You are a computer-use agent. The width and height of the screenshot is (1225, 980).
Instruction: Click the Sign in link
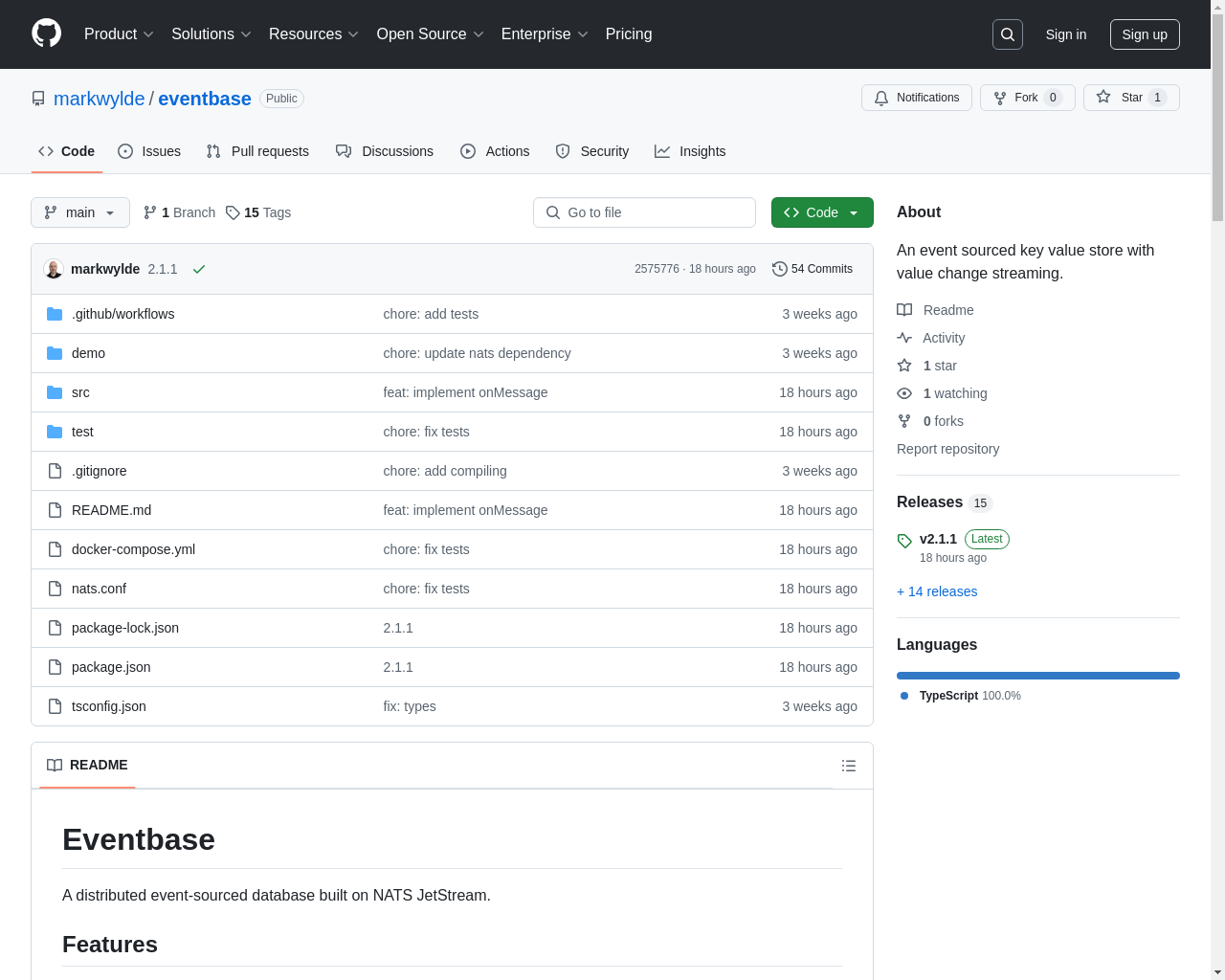pos(1066,34)
